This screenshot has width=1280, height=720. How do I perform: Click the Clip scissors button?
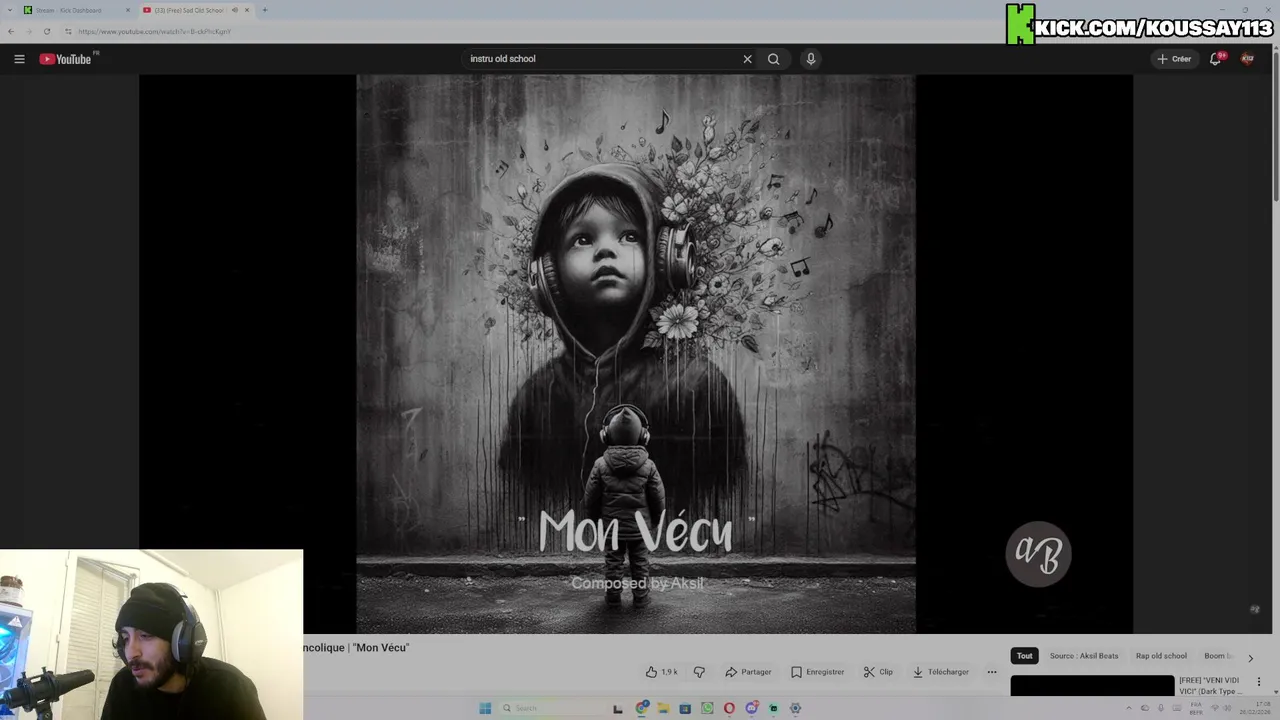pos(878,672)
